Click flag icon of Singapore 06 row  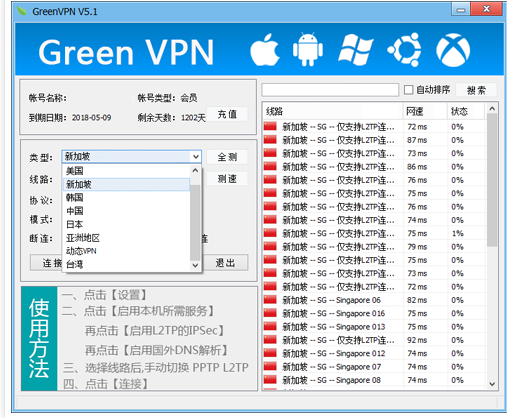coord(270,300)
